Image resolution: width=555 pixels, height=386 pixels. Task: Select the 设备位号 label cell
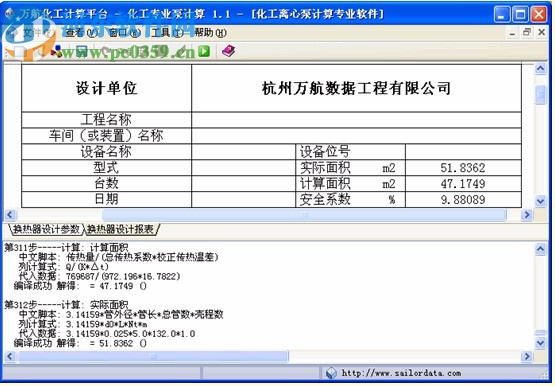click(x=350, y=152)
